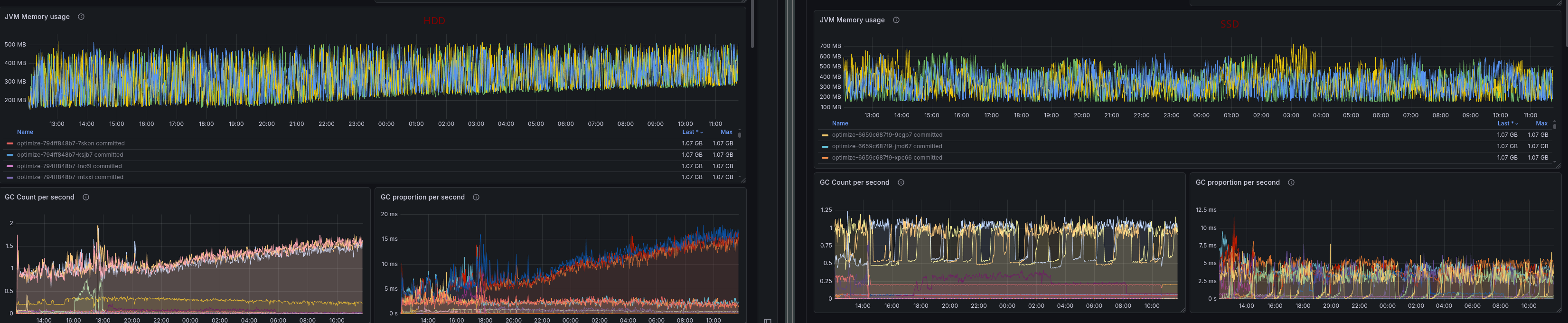Viewport: 1568px width, 323px height.
Task: Click legend scroll-down arrow in left JVM panel
Action: pyautogui.click(x=740, y=177)
